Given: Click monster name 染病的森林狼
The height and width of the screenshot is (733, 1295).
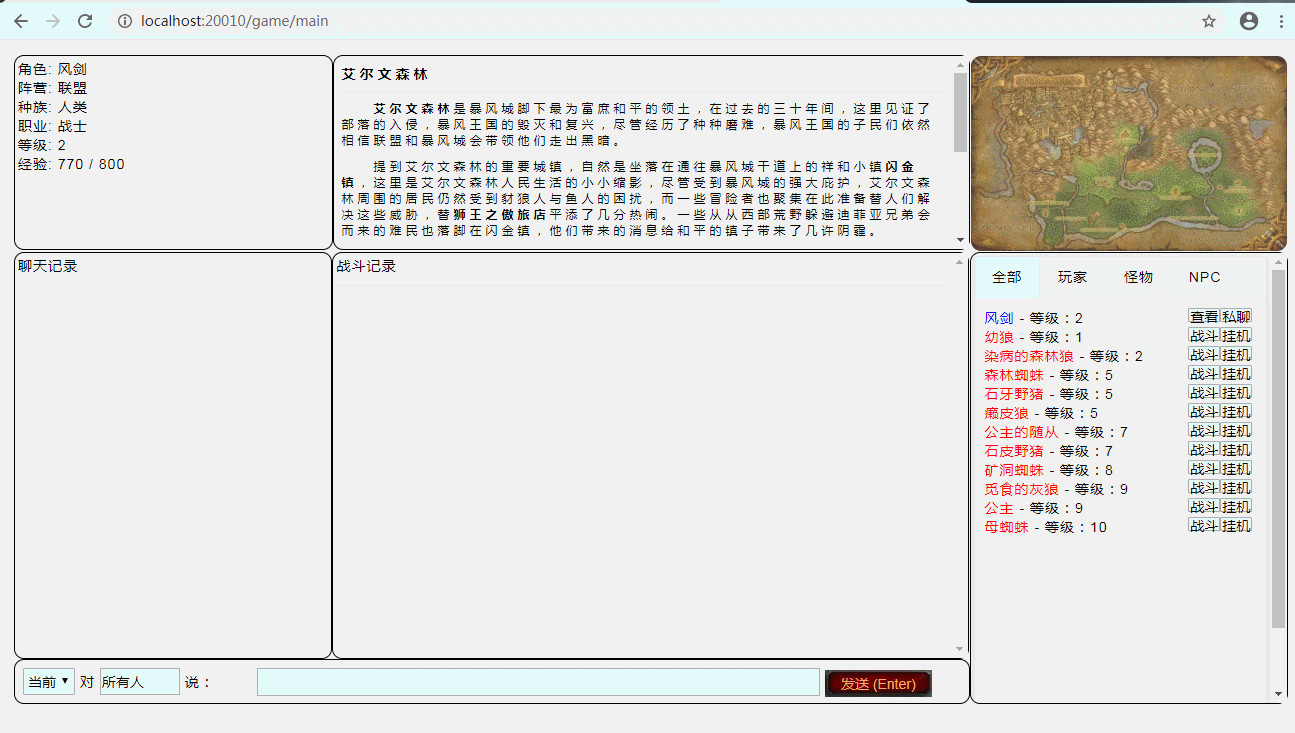Looking at the screenshot, I should (x=1029, y=356).
